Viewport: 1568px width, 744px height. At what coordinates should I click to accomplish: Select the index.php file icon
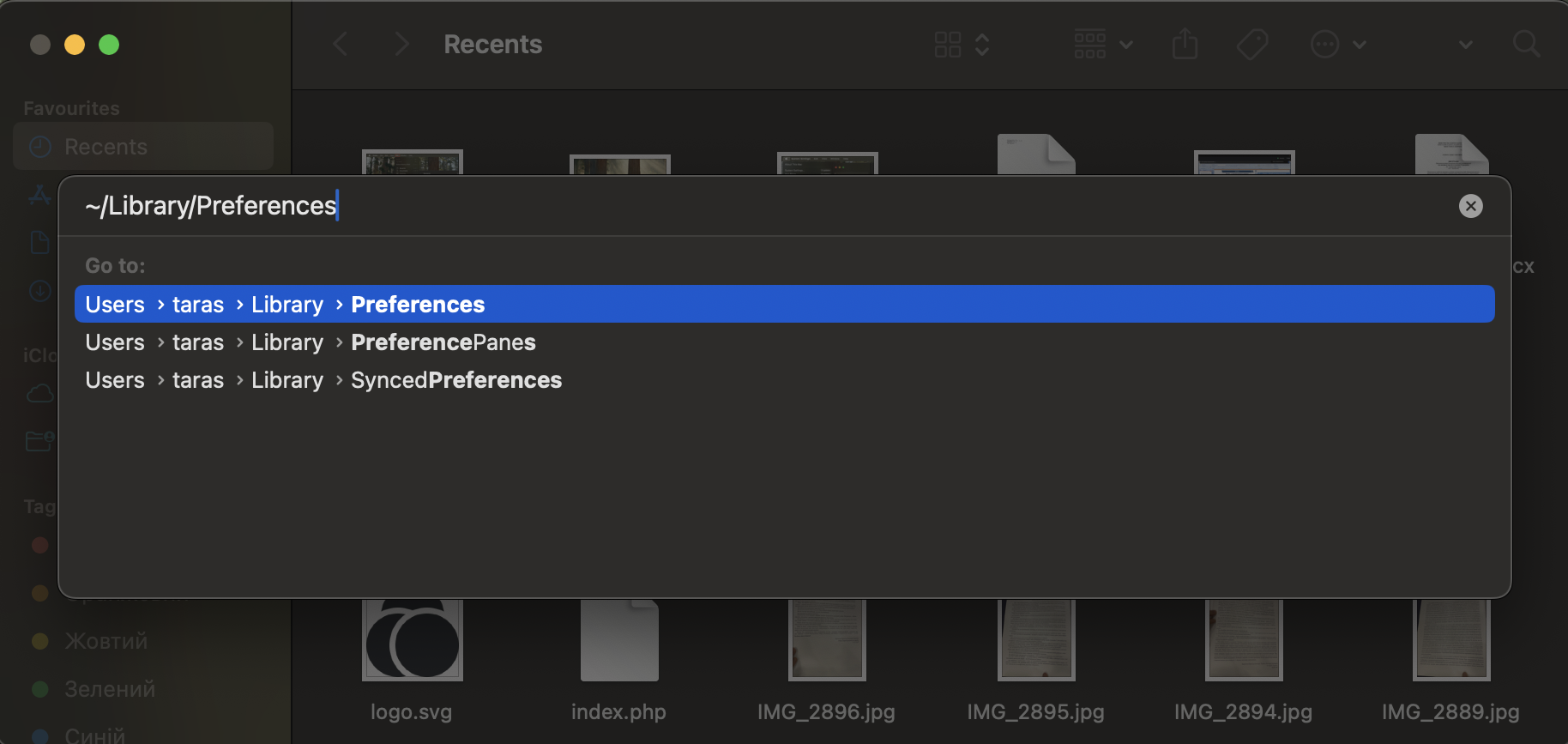(x=619, y=640)
